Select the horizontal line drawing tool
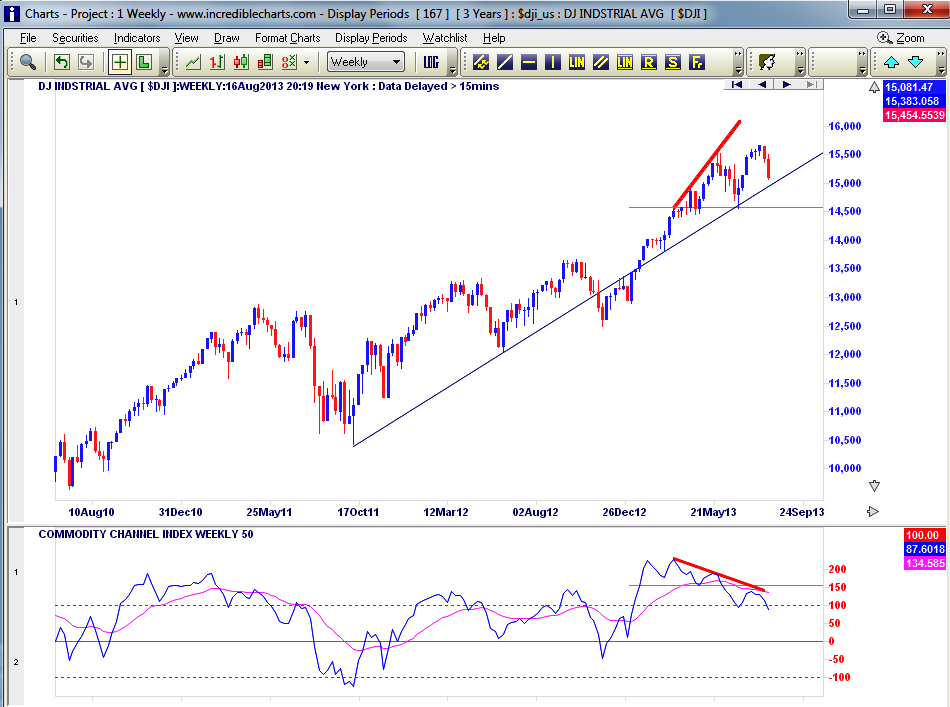 529,62
